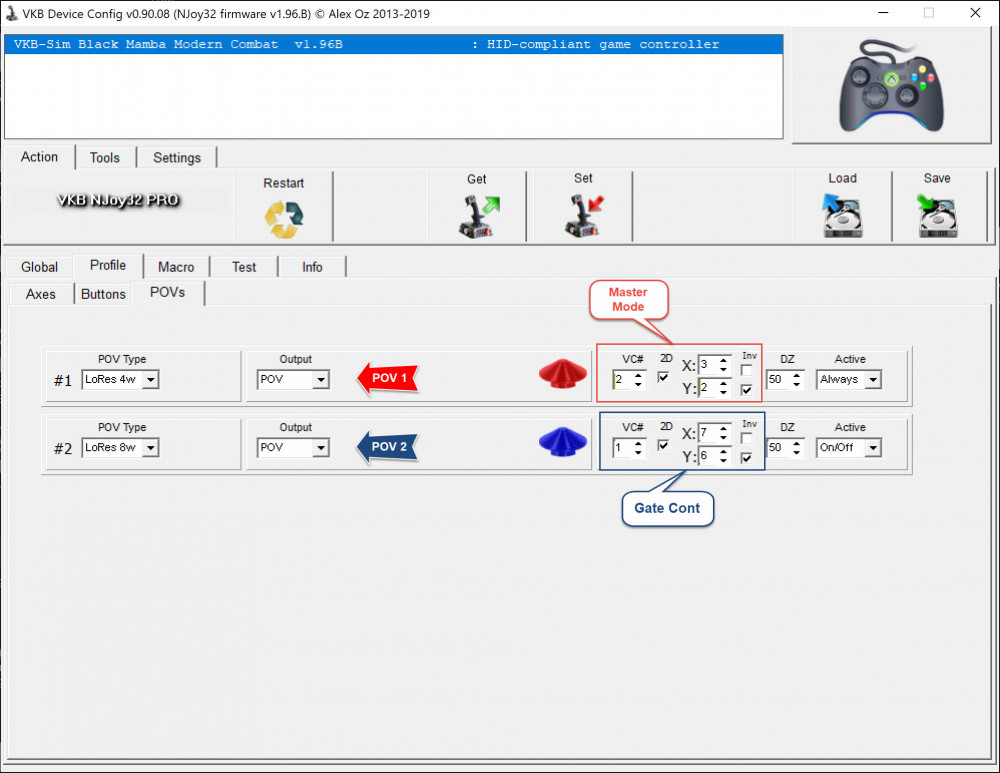Open the Info tab

pyautogui.click(x=312, y=267)
